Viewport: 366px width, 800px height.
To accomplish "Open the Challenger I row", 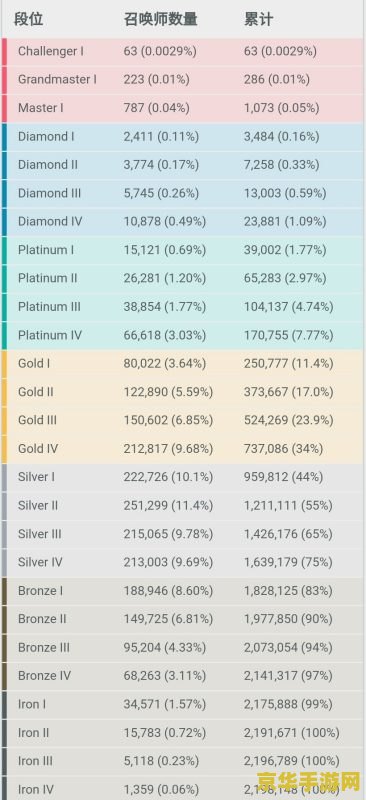I will click(183, 52).
